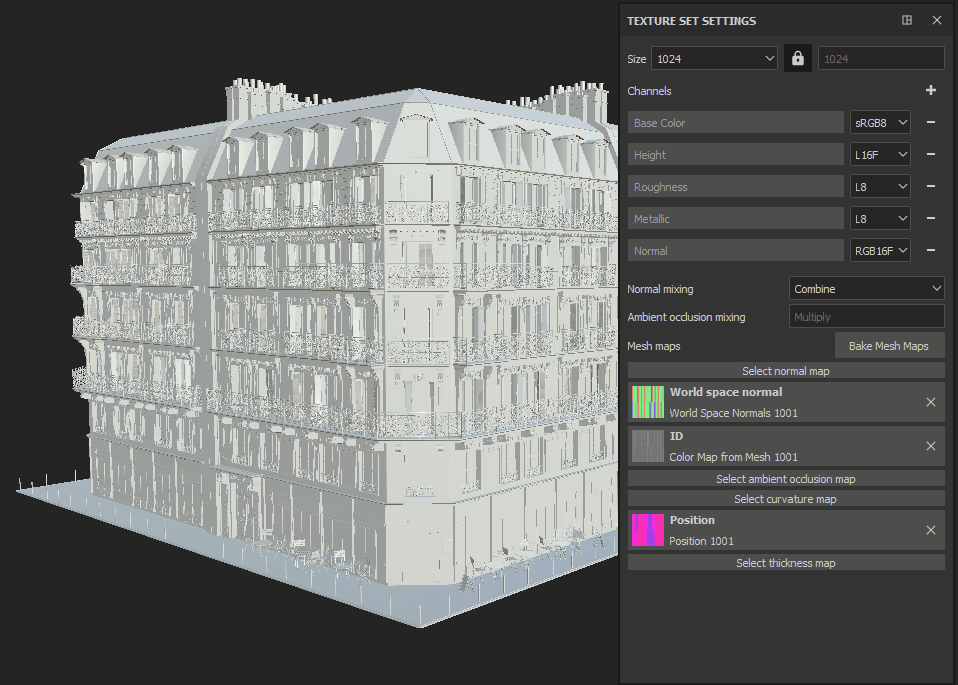Toggle the size ratio lock
This screenshot has height=685, width=958.
[x=797, y=59]
